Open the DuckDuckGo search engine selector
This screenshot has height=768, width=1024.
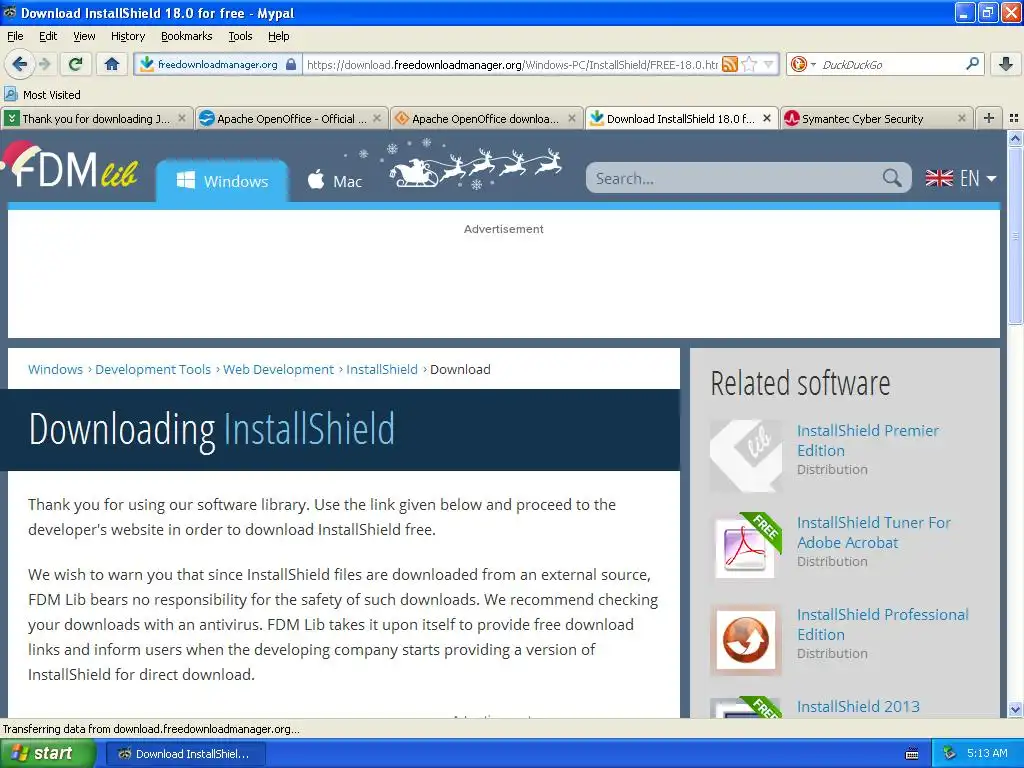(x=803, y=64)
